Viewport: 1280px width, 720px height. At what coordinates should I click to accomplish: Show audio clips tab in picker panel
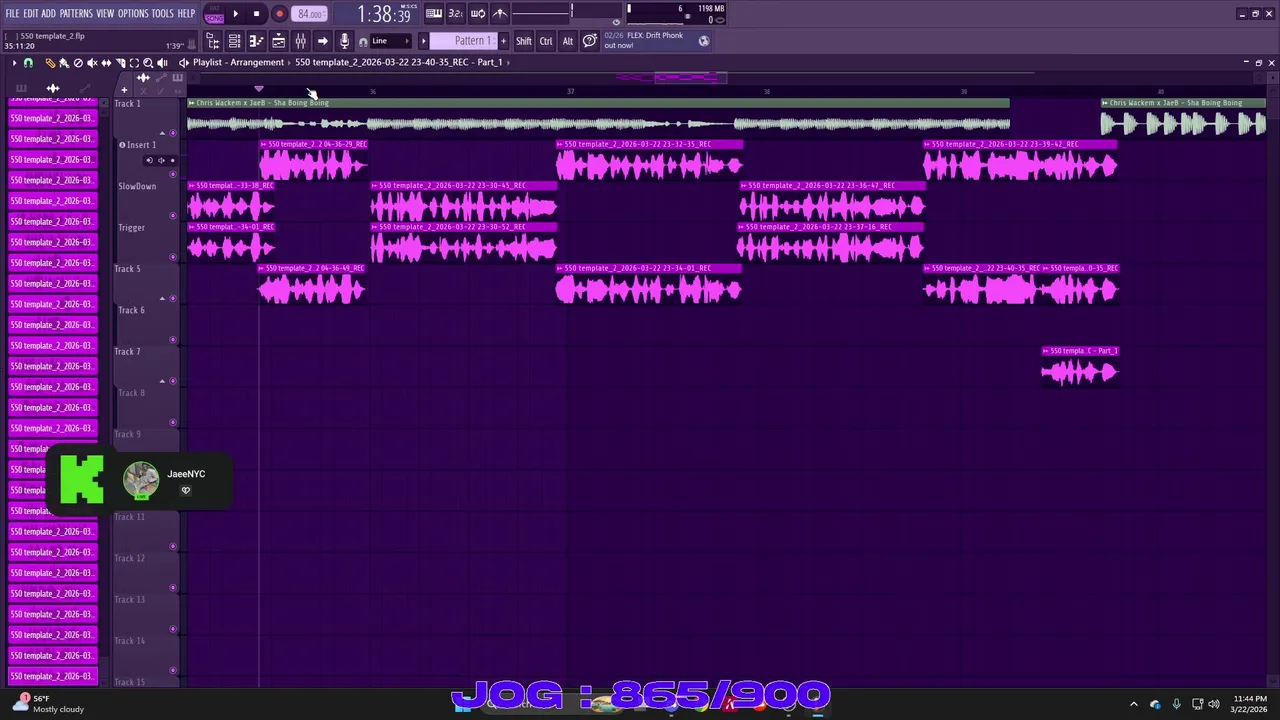[53, 88]
